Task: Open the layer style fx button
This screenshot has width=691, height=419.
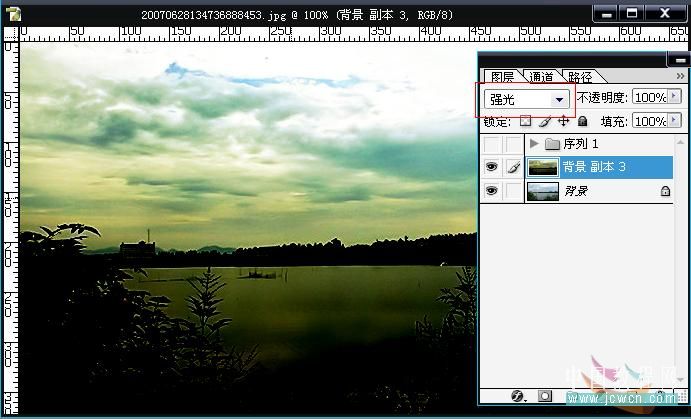Action: click(518, 396)
